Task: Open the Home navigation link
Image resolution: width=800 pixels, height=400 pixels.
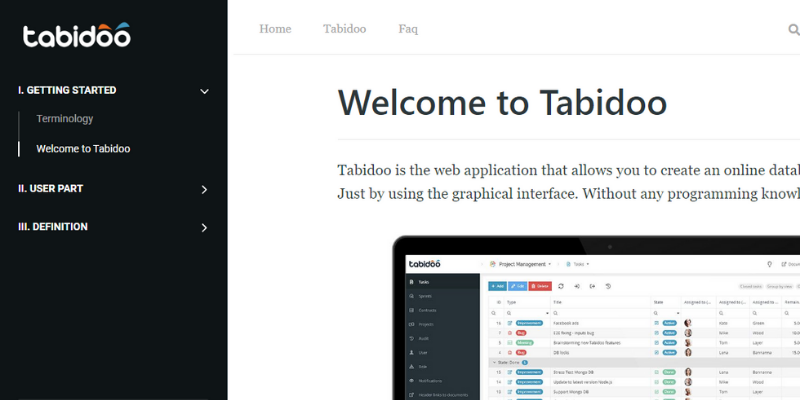Action: point(275,29)
